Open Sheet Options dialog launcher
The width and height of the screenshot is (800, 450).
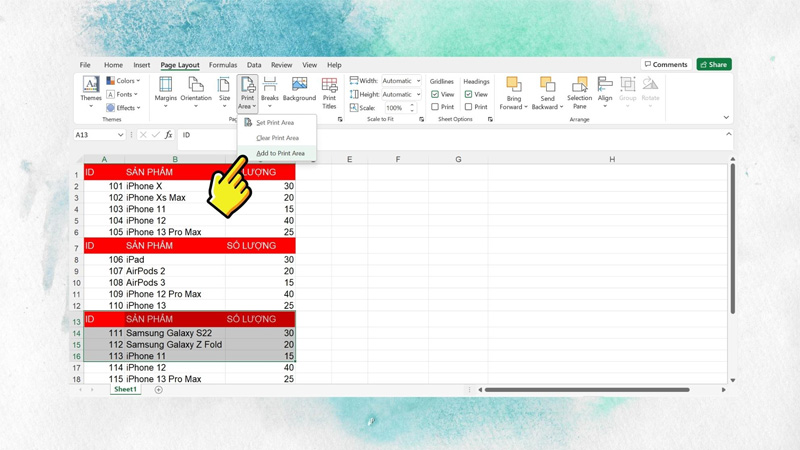tap(490, 119)
